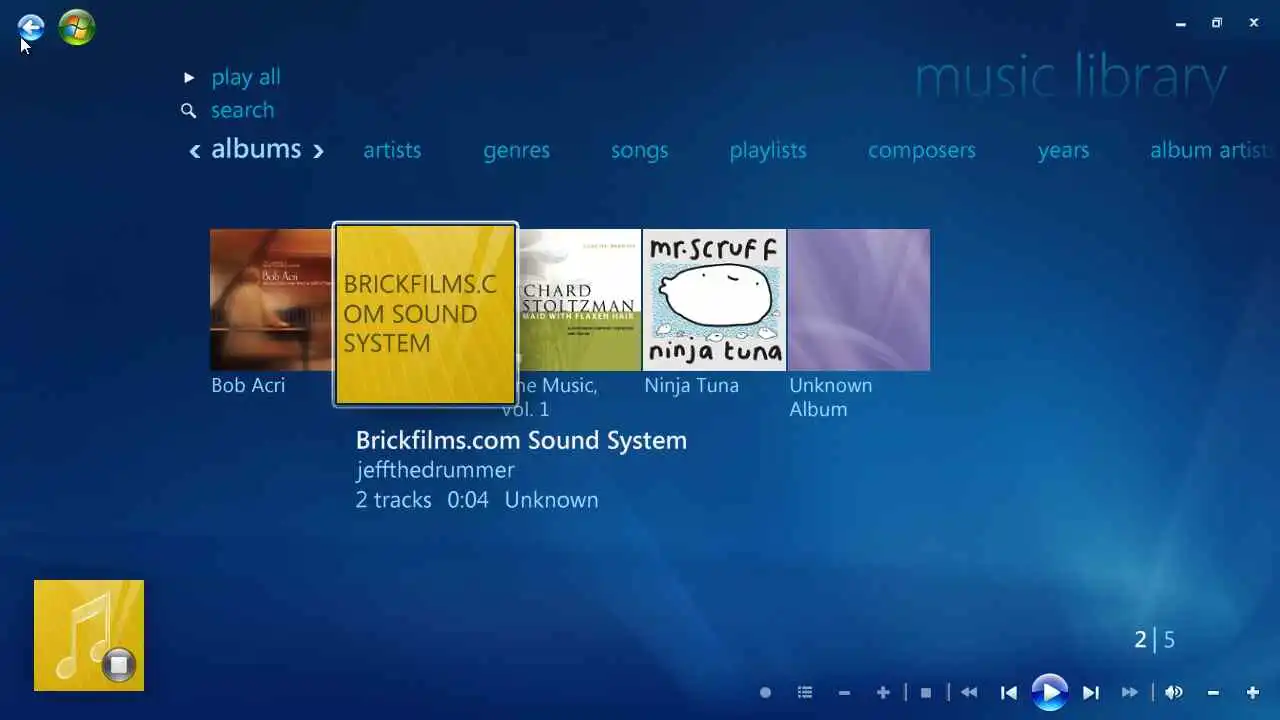The image size is (1280, 720).
Task: Switch to the composers view
Action: point(921,150)
